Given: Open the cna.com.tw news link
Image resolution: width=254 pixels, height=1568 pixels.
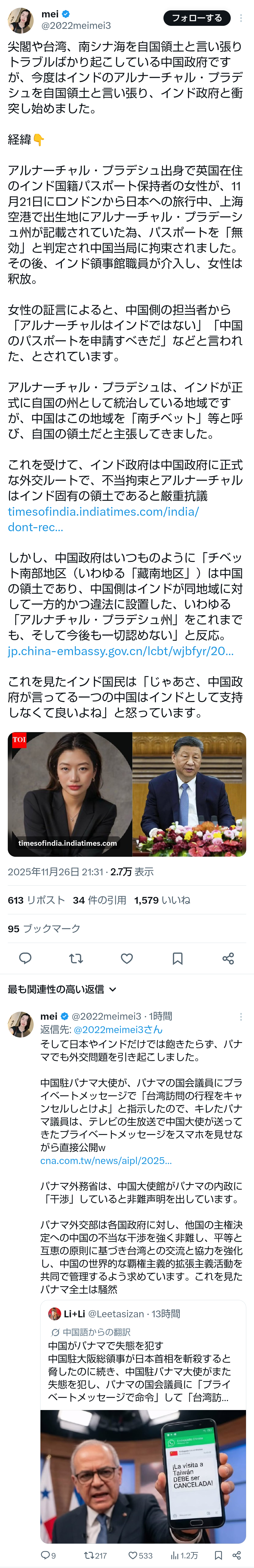Looking at the screenshot, I should 106,1160.
